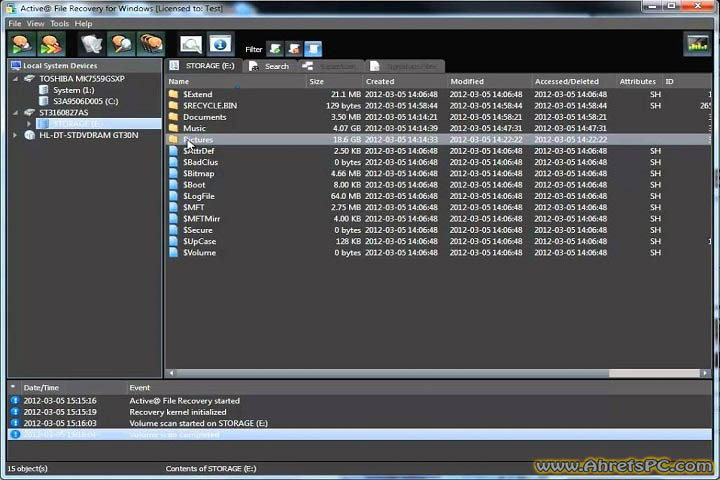720x480 pixels.
Task: Open the Tools menu
Action: click(59, 23)
